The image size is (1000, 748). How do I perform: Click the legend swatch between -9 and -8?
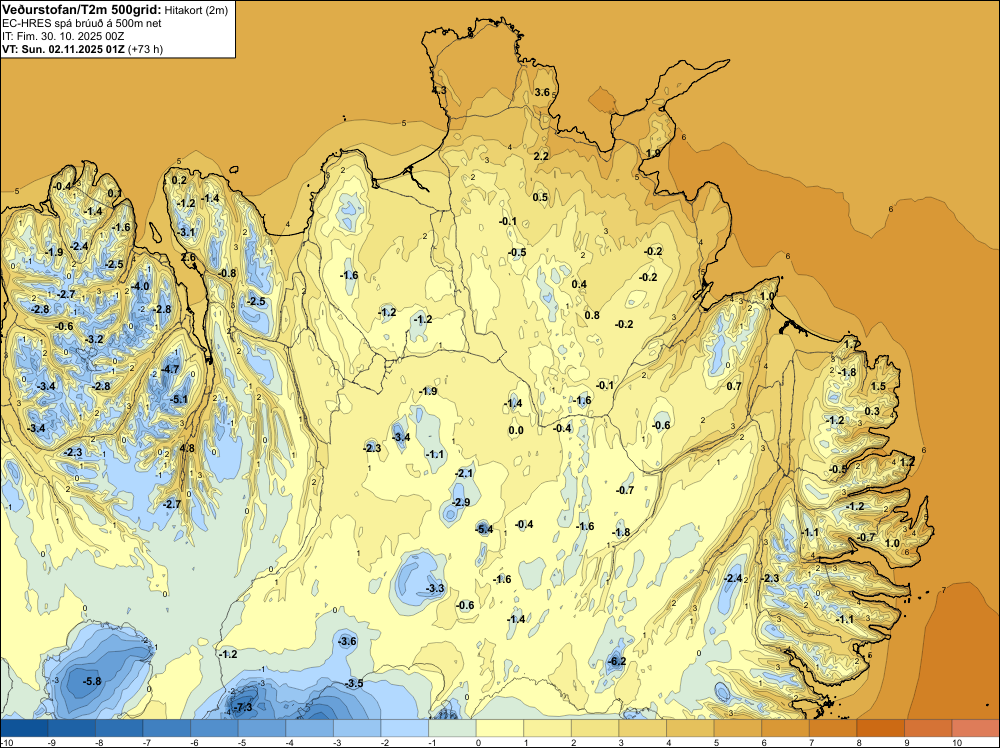click(71, 728)
